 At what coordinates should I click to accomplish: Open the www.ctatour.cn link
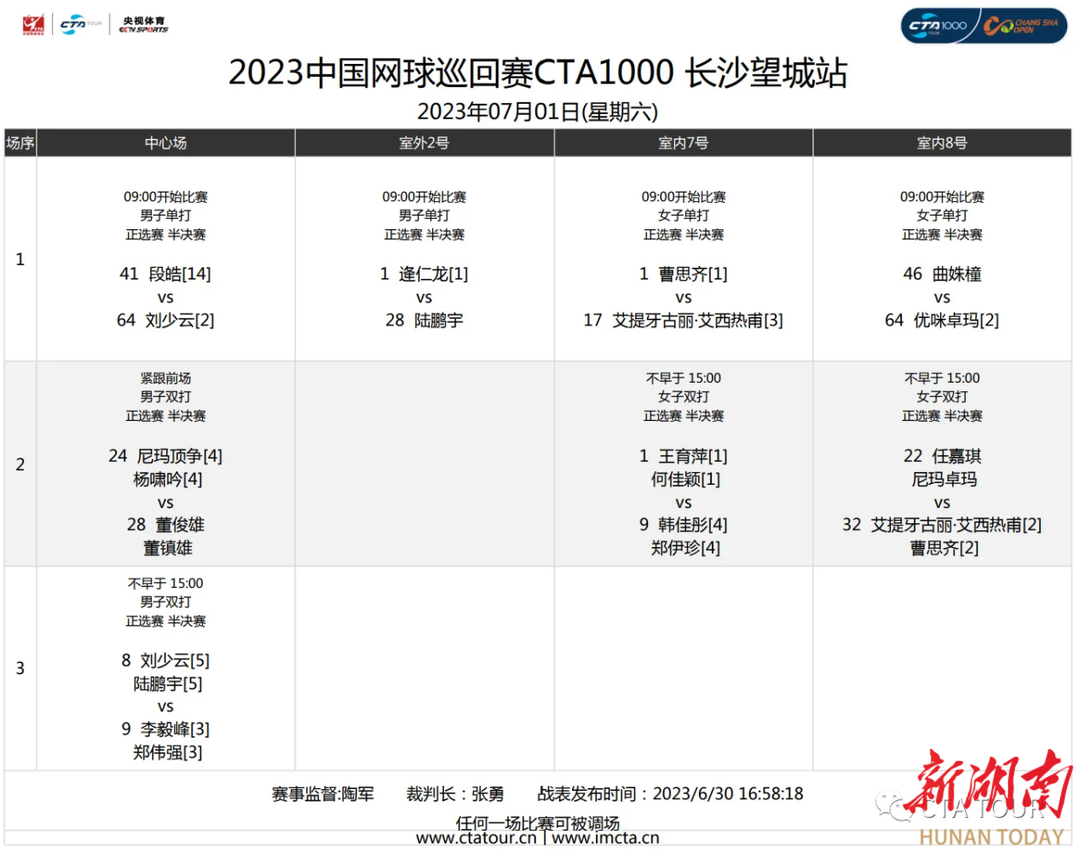click(477, 839)
